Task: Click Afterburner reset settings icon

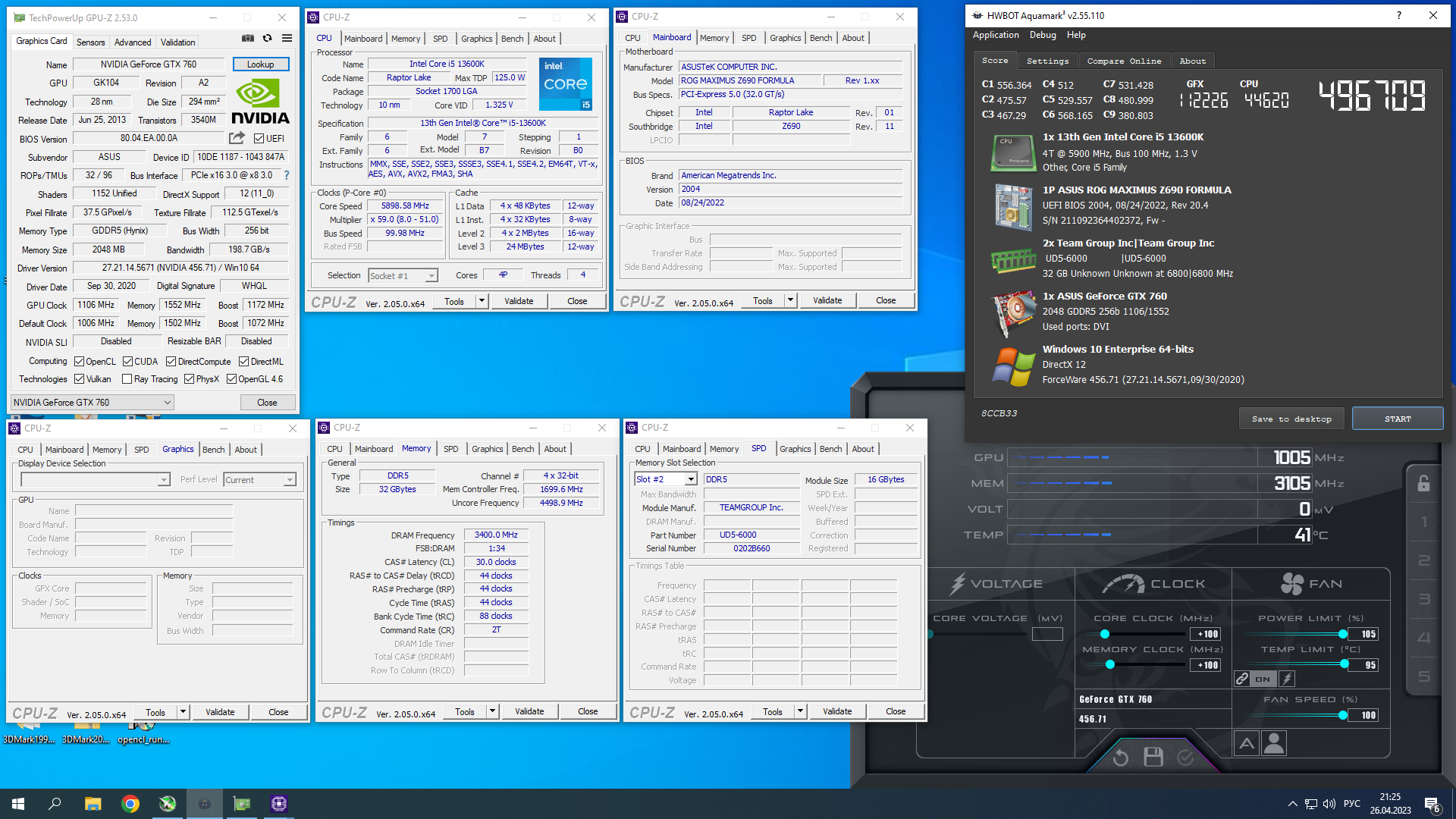Action: [1120, 757]
